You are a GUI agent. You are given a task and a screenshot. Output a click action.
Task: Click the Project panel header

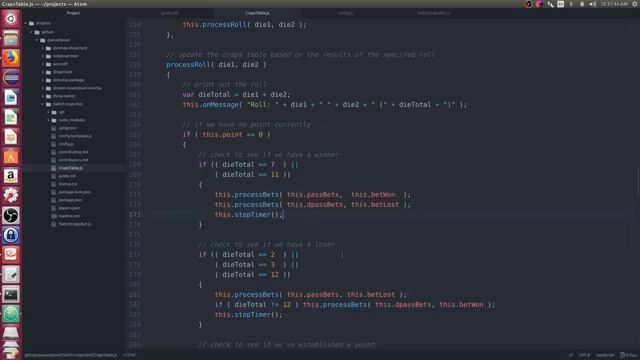(73, 13)
